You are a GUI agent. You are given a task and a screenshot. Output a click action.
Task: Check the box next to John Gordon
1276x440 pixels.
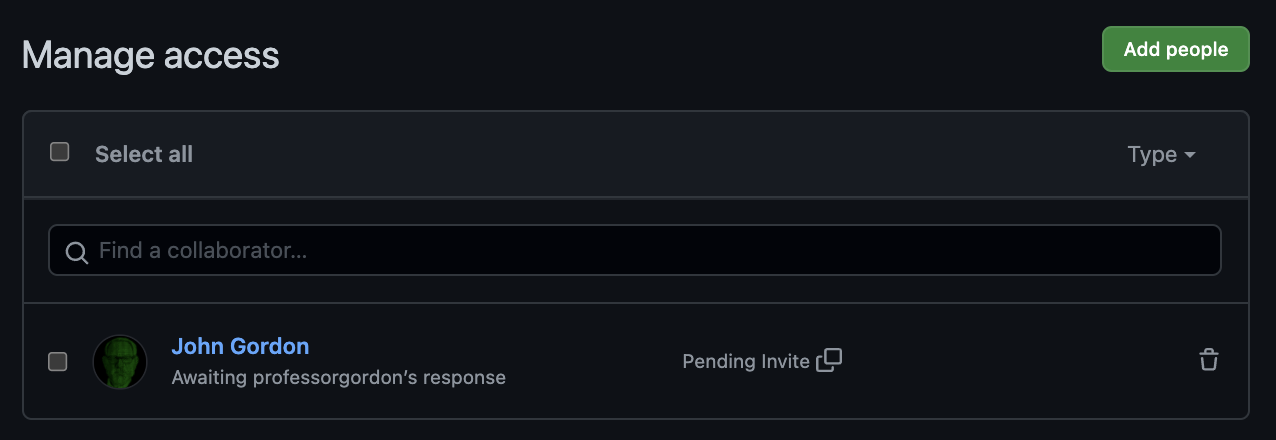pyautogui.click(x=58, y=362)
